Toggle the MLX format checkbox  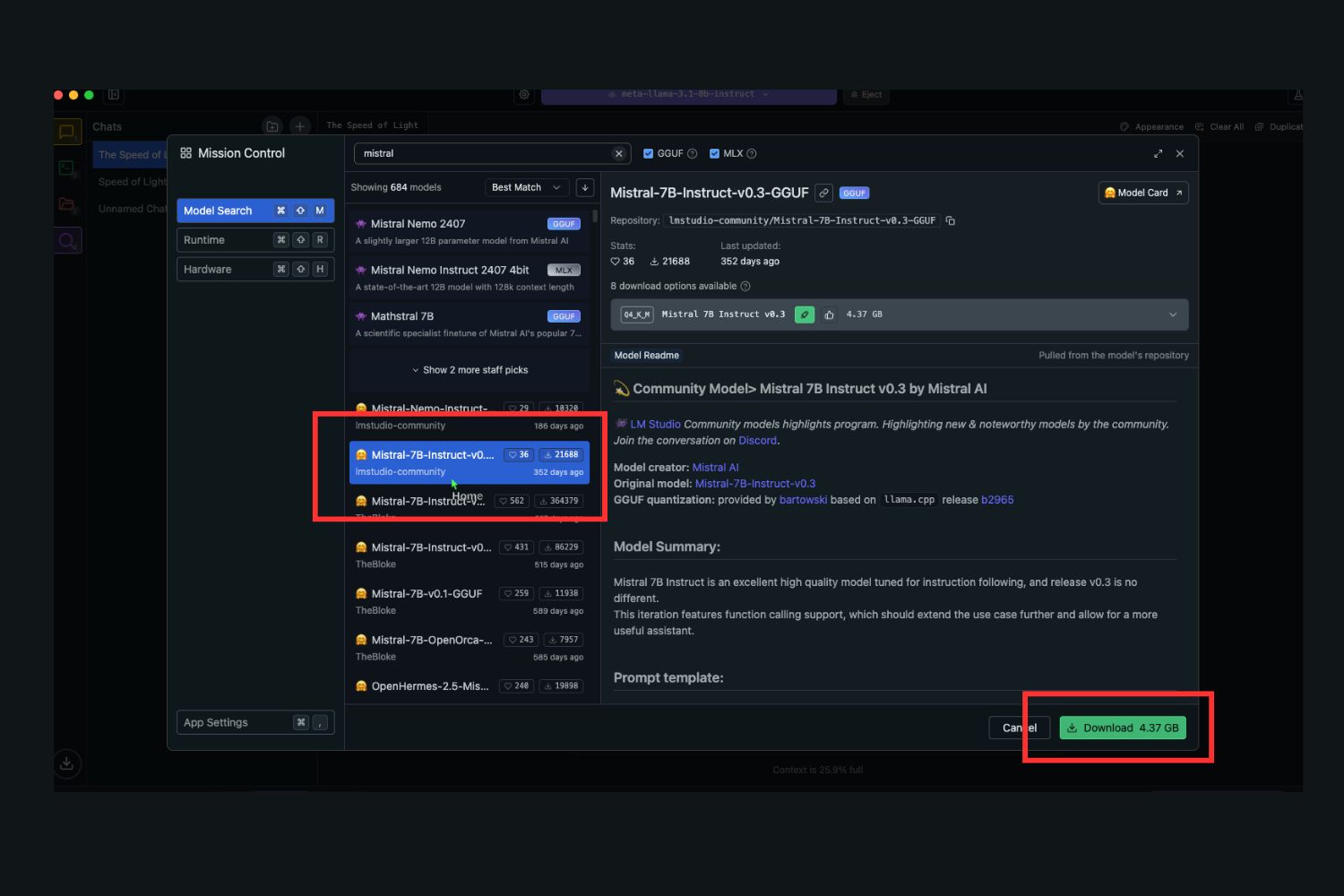point(715,153)
